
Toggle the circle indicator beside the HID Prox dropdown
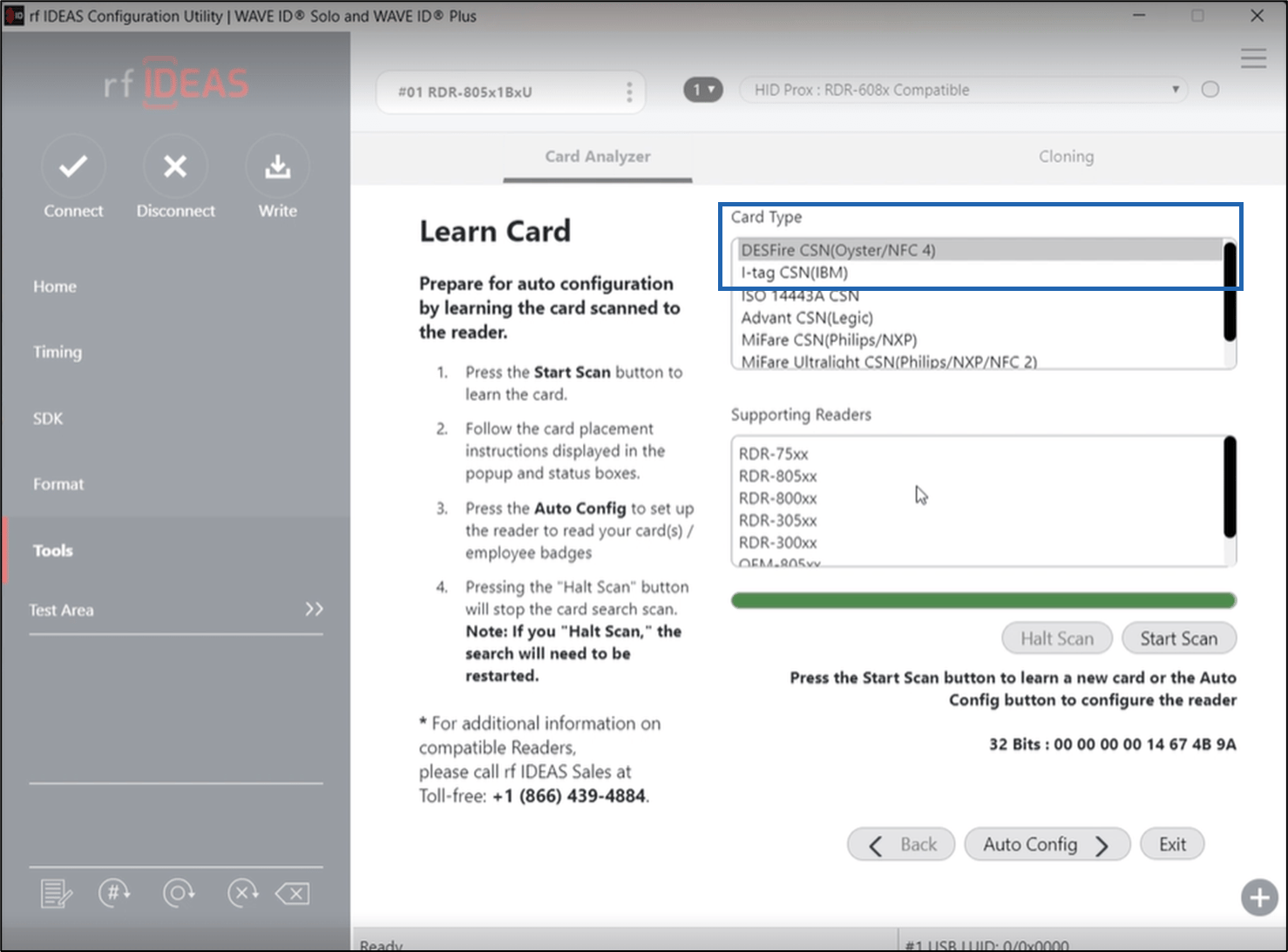[x=1210, y=89]
